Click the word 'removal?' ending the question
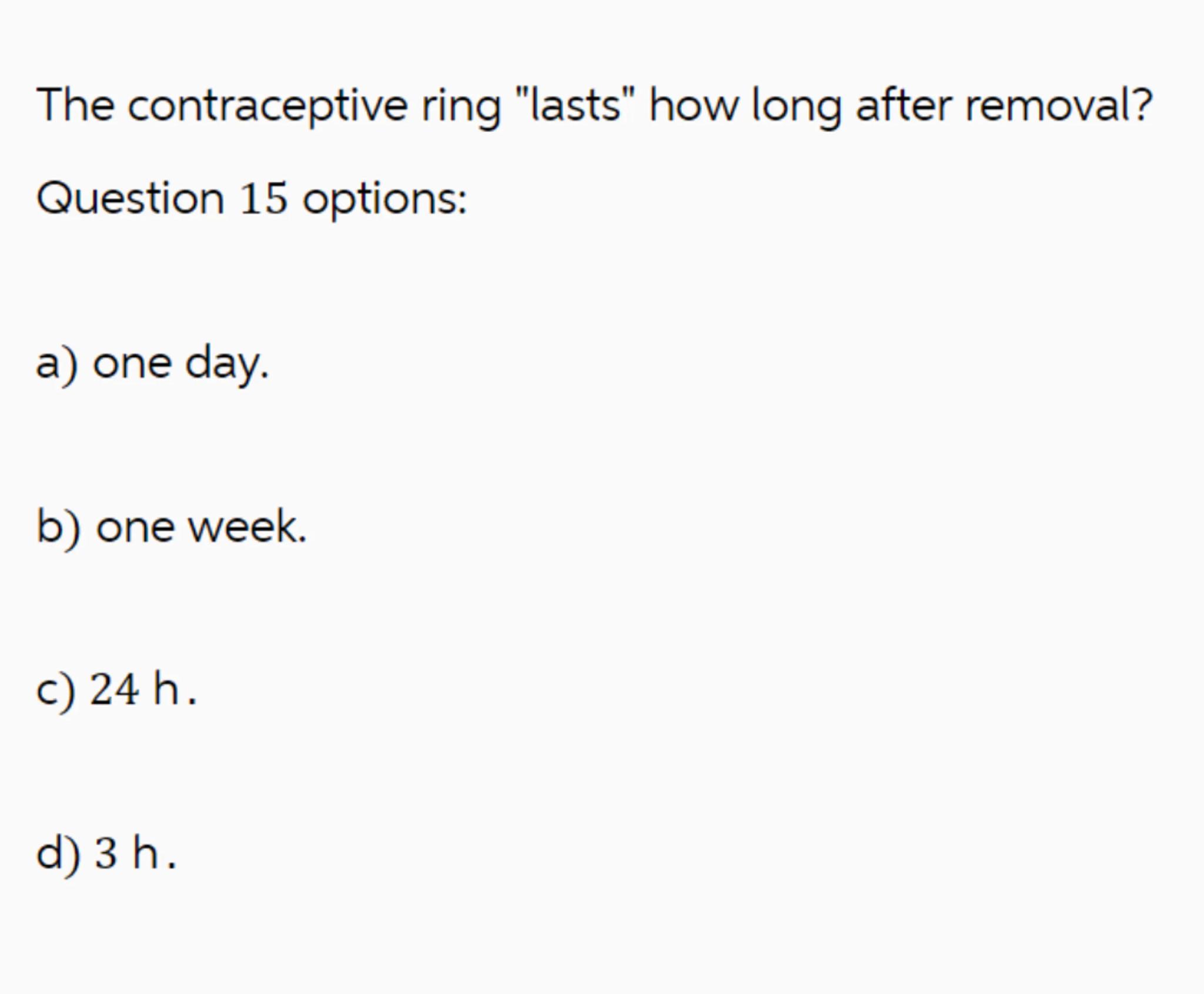 (1058, 106)
